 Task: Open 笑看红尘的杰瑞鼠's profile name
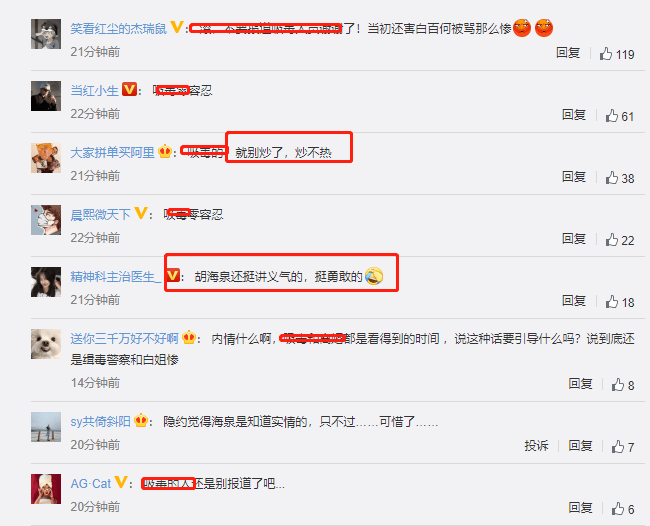coord(119,29)
